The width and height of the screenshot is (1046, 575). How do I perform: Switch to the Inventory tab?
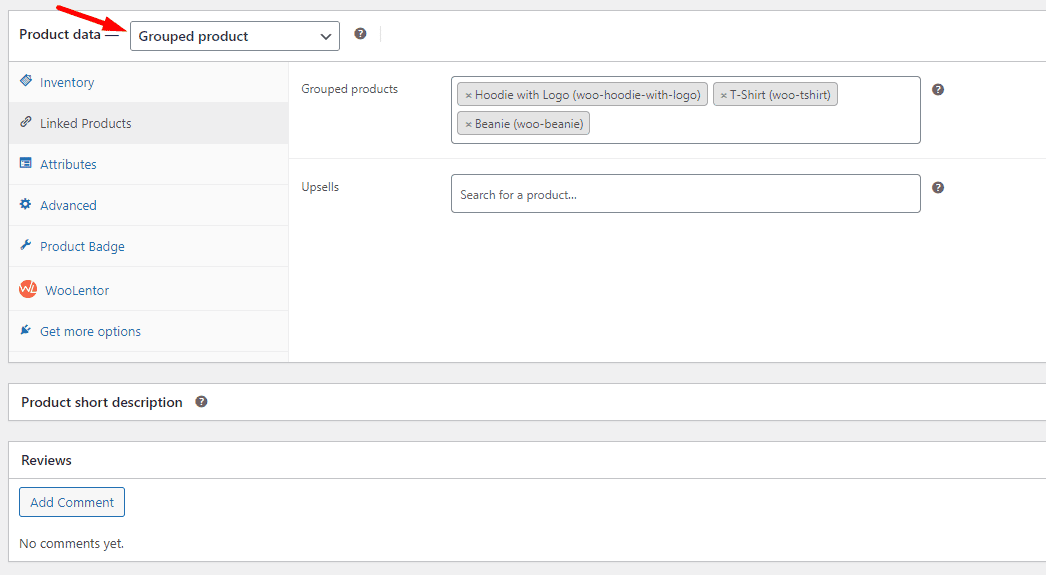point(67,82)
